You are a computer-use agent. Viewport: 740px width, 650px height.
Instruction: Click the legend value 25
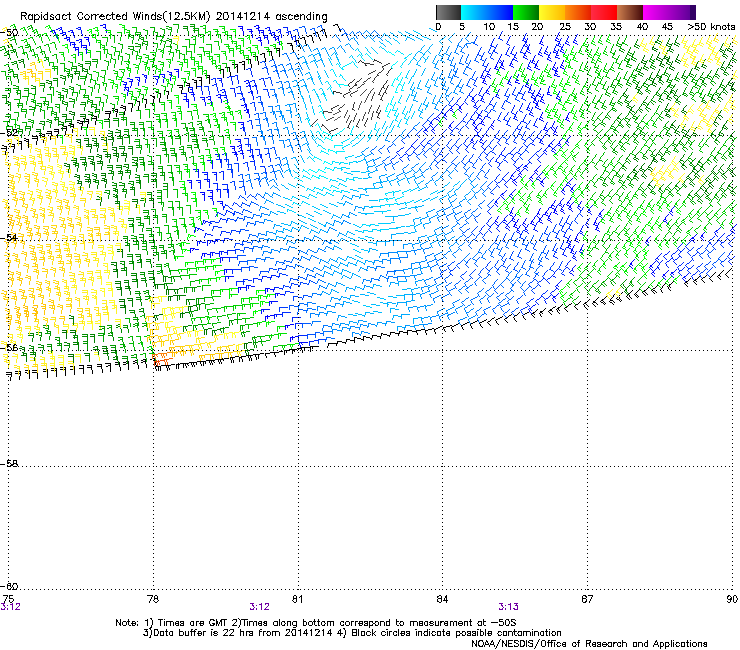(565, 27)
